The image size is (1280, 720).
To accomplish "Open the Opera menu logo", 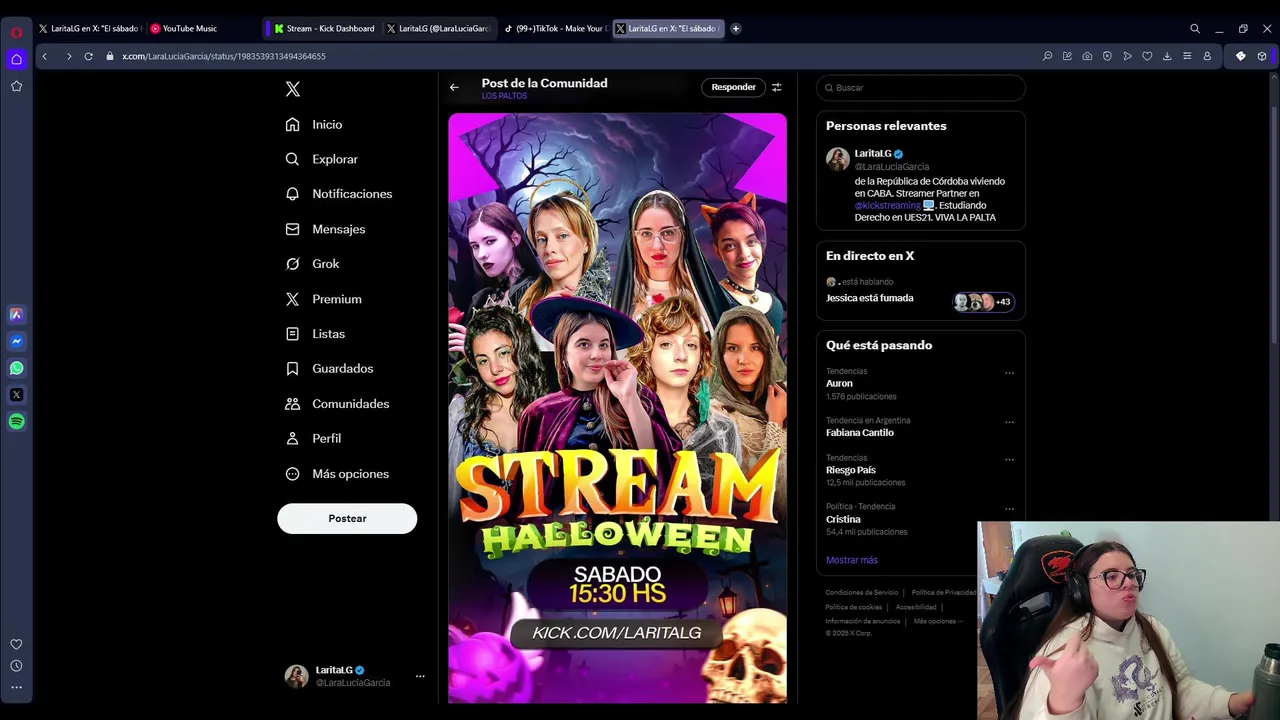I will 16,32.
